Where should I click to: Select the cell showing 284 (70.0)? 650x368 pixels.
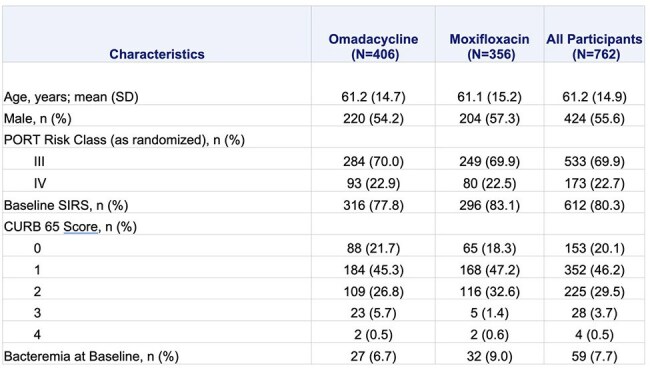tap(374, 161)
